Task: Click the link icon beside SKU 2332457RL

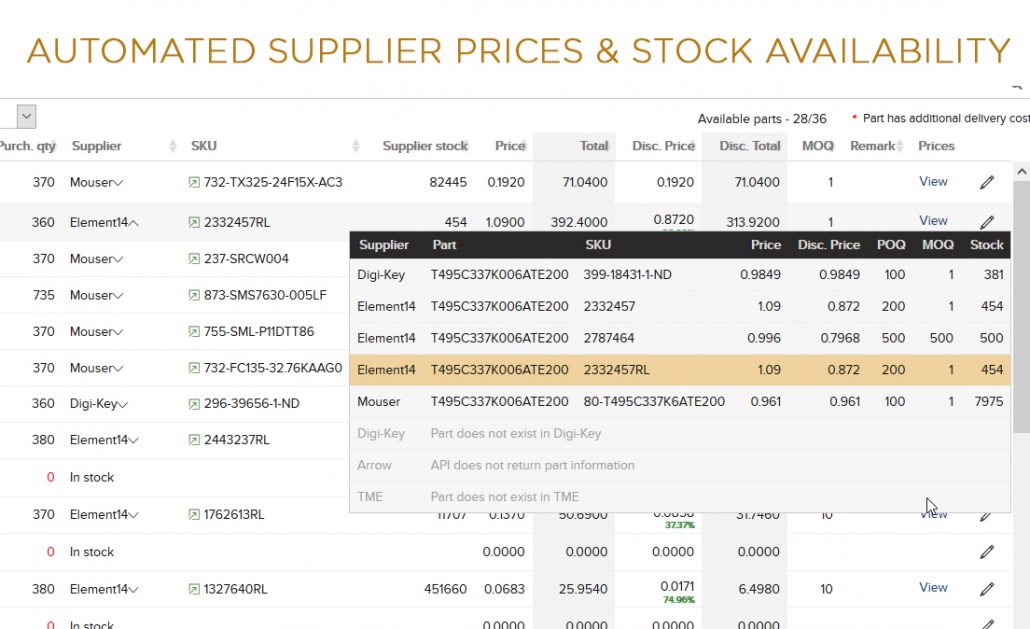Action: coord(193,223)
